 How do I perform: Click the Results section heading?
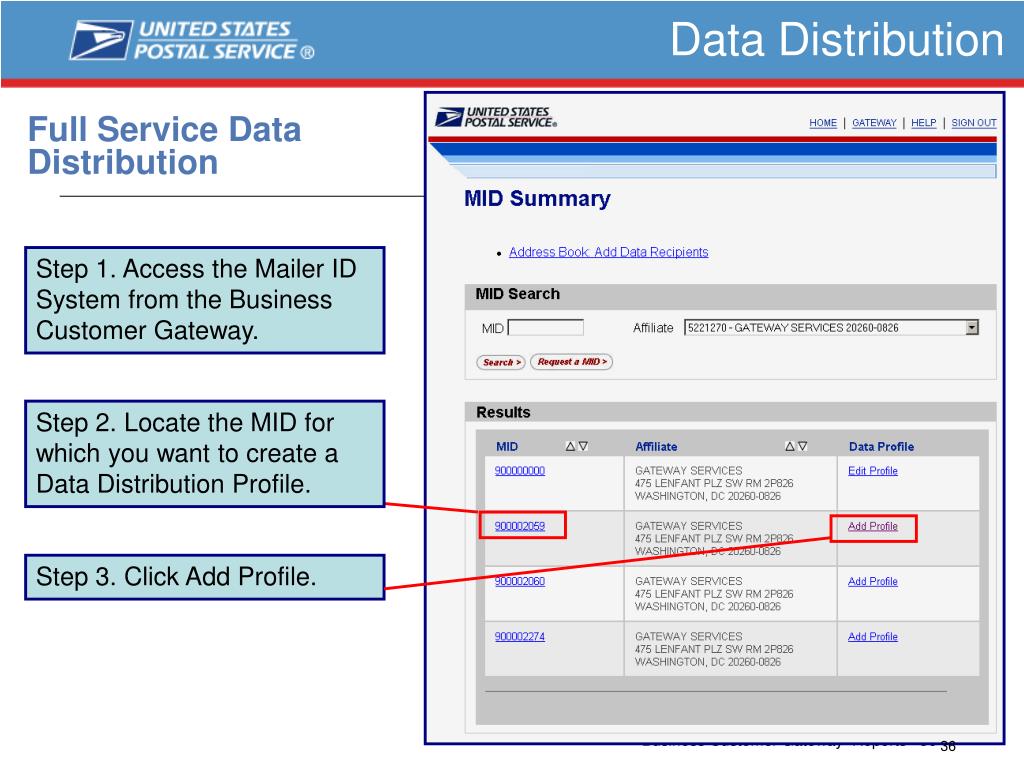coord(504,413)
